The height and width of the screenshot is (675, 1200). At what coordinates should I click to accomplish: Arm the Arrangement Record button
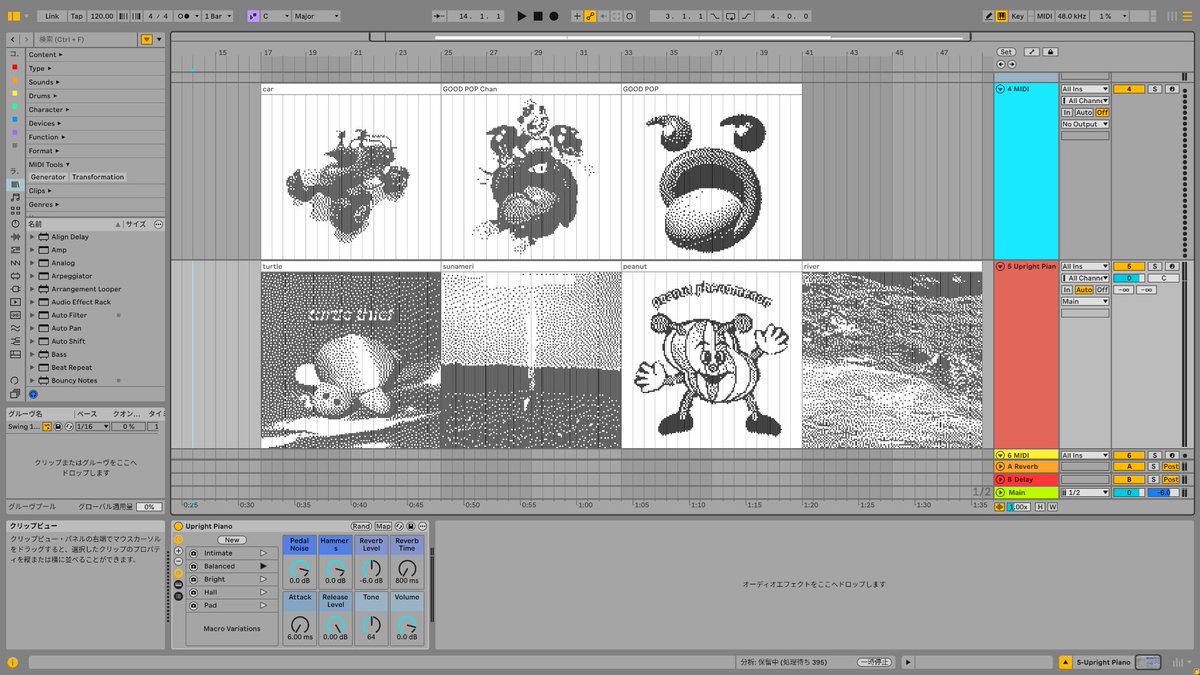click(553, 16)
